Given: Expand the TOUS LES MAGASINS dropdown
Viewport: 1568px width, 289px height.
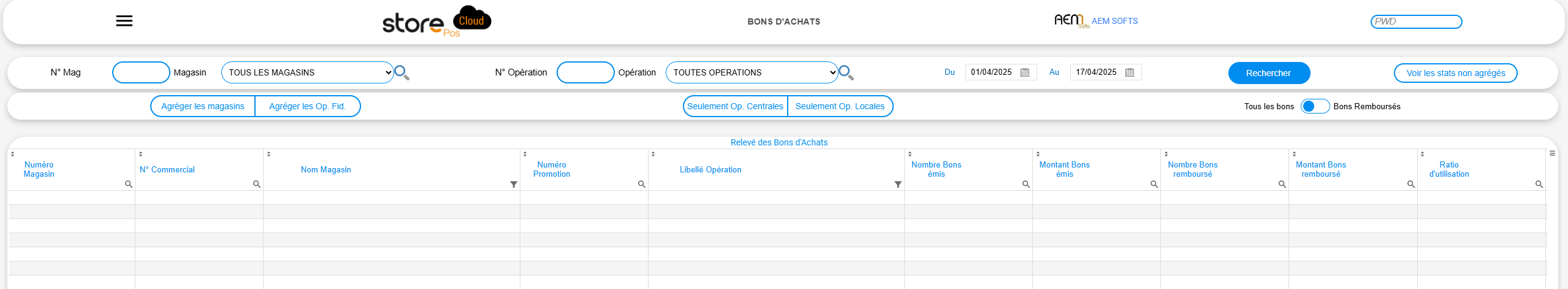Looking at the screenshot, I should (x=307, y=72).
